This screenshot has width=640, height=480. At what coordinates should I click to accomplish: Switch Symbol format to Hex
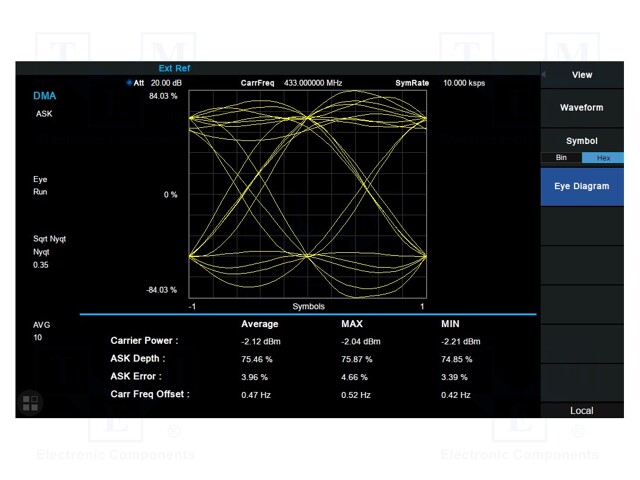[x=603, y=158]
